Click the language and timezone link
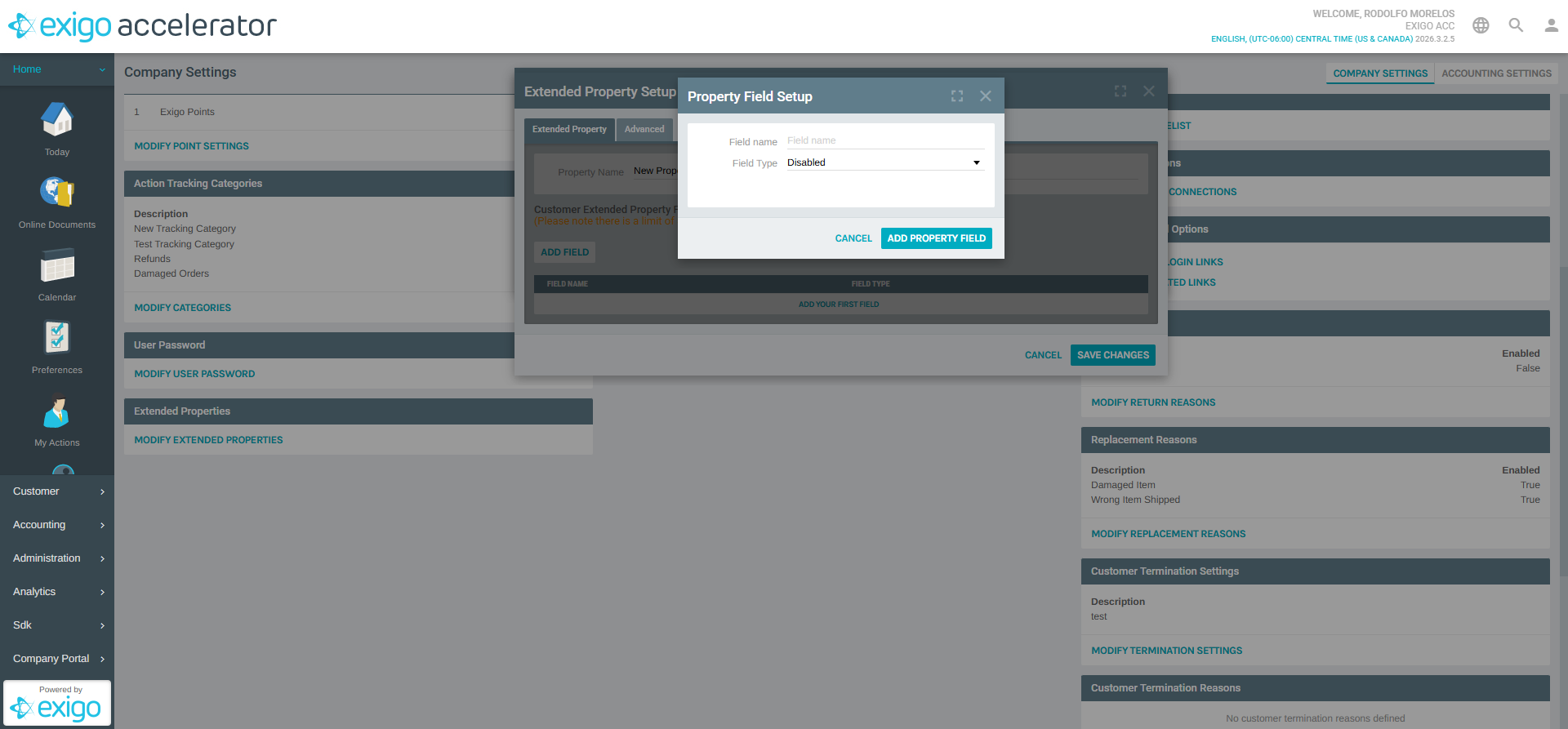Image resolution: width=1568 pixels, height=729 pixels. tap(1312, 38)
